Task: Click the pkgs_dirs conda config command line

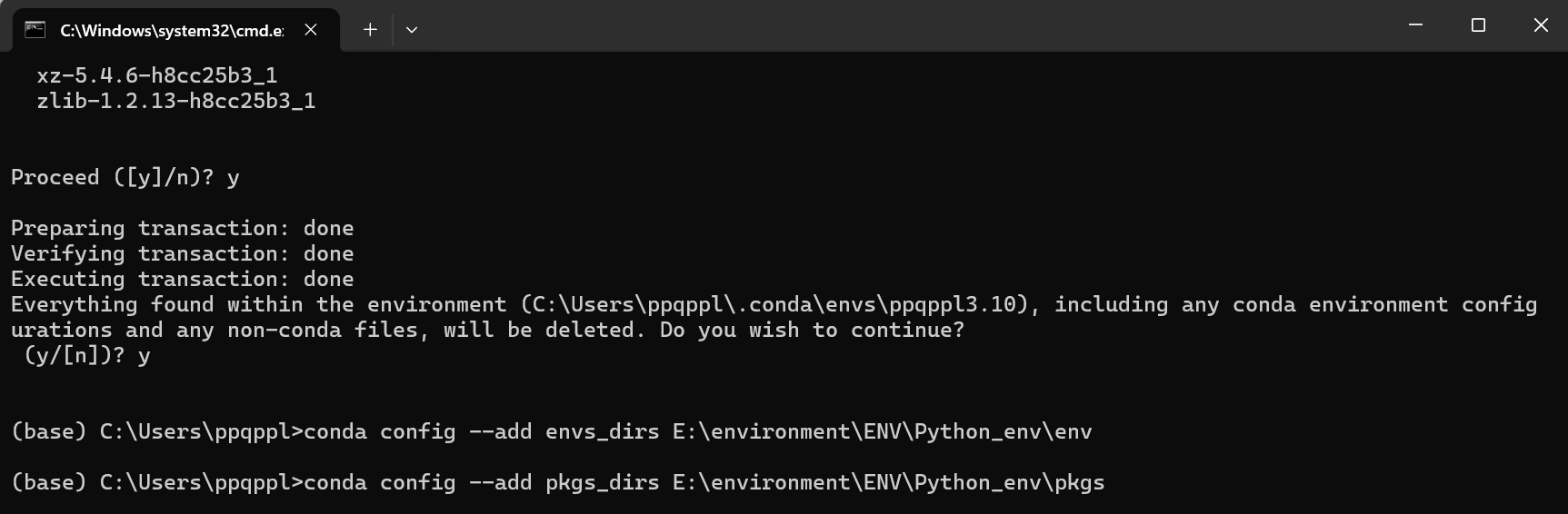Action: (x=558, y=482)
